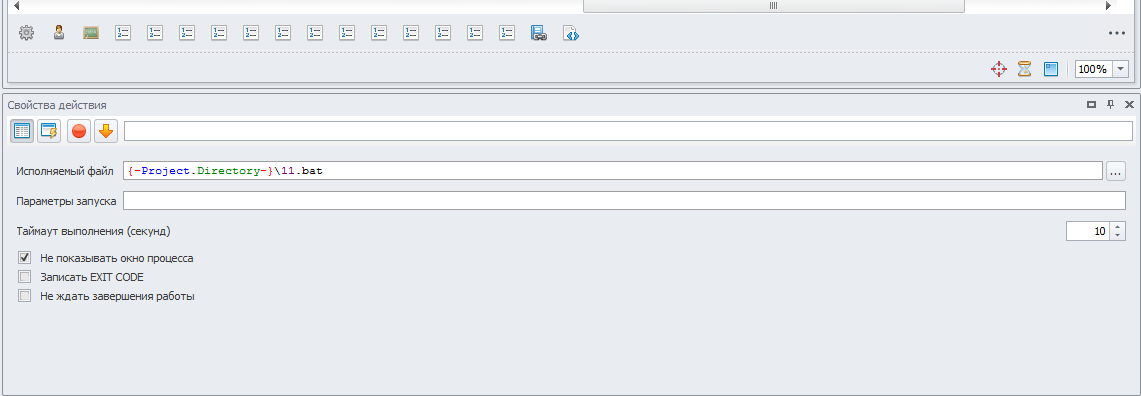Image resolution: width=1141 pixels, height=396 pixels.
Task: Toggle 'Не показывать окно процесса' checkbox
Action: [x=25, y=258]
